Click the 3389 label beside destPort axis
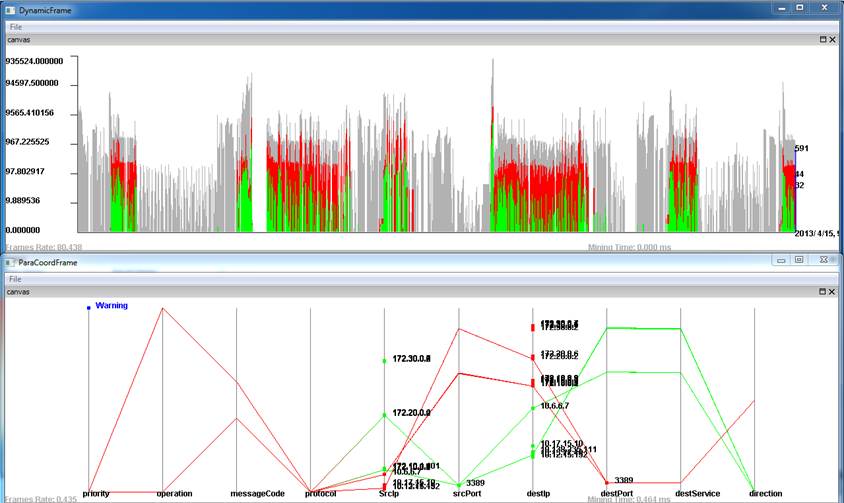This screenshot has height=503, width=844. (624, 480)
